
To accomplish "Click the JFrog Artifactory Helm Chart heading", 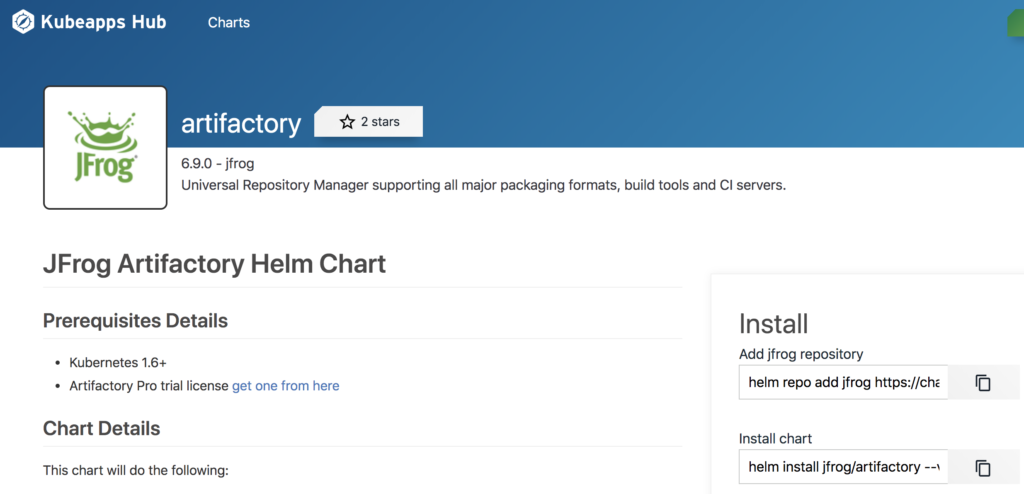I will [214, 264].
